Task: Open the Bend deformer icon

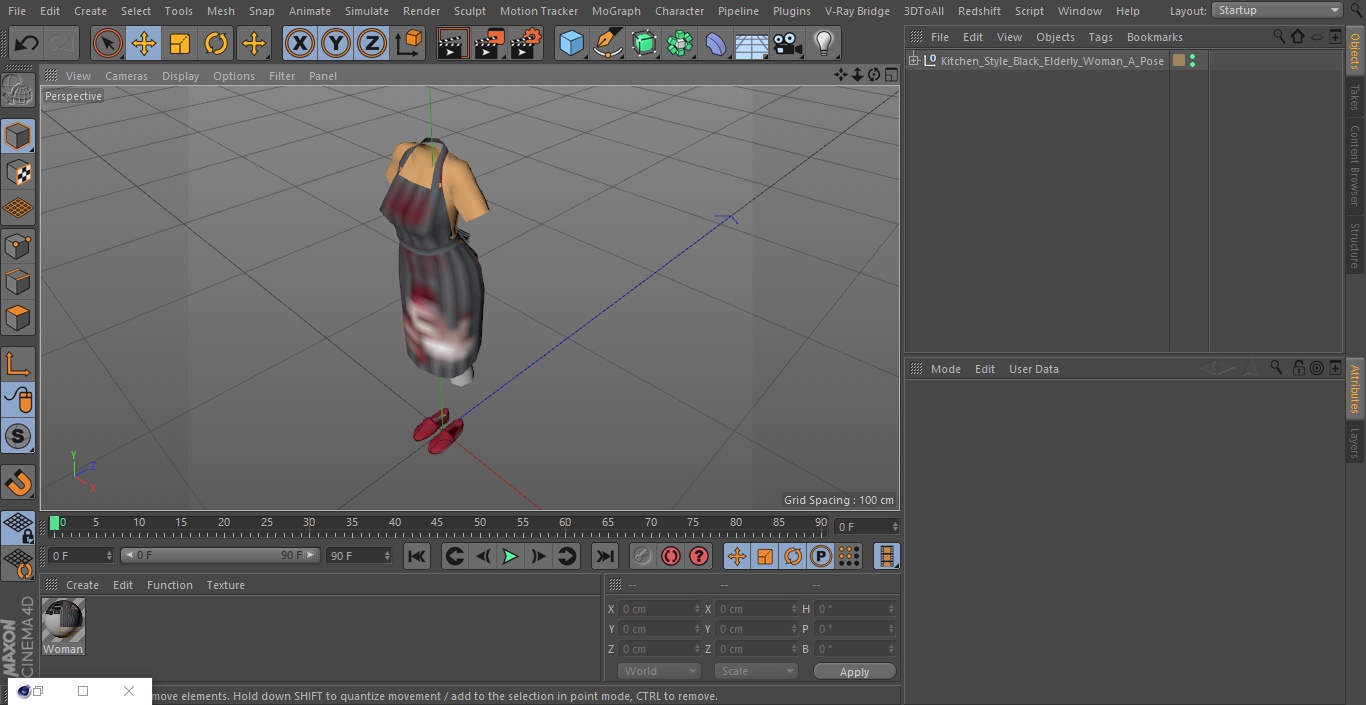Action: pyautogui.click(x=716, y=43)
